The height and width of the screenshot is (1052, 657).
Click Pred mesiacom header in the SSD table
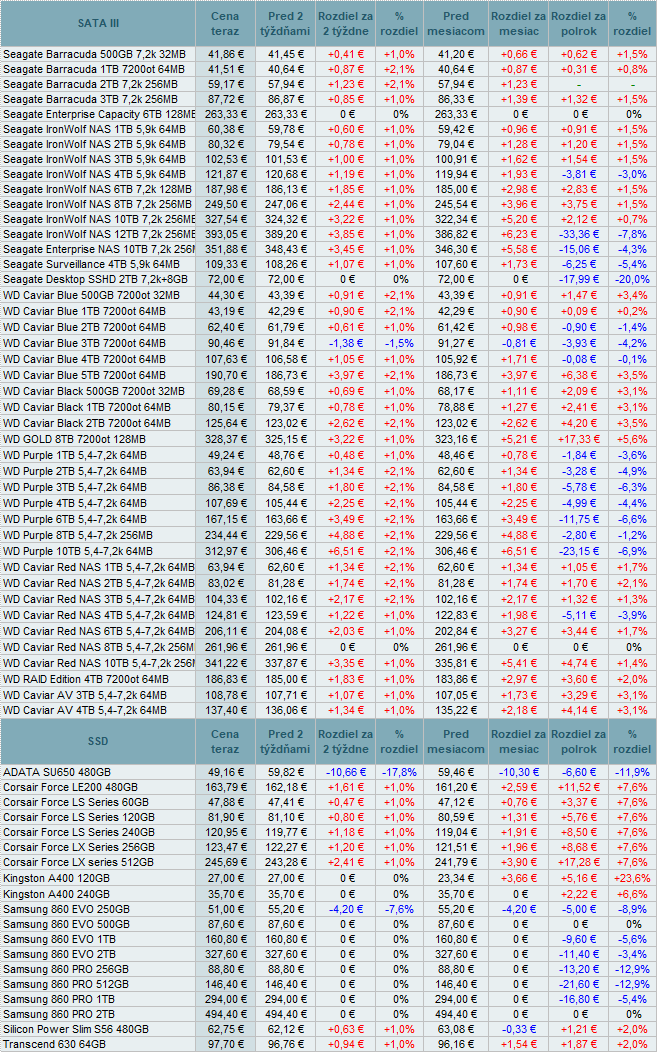453,740
